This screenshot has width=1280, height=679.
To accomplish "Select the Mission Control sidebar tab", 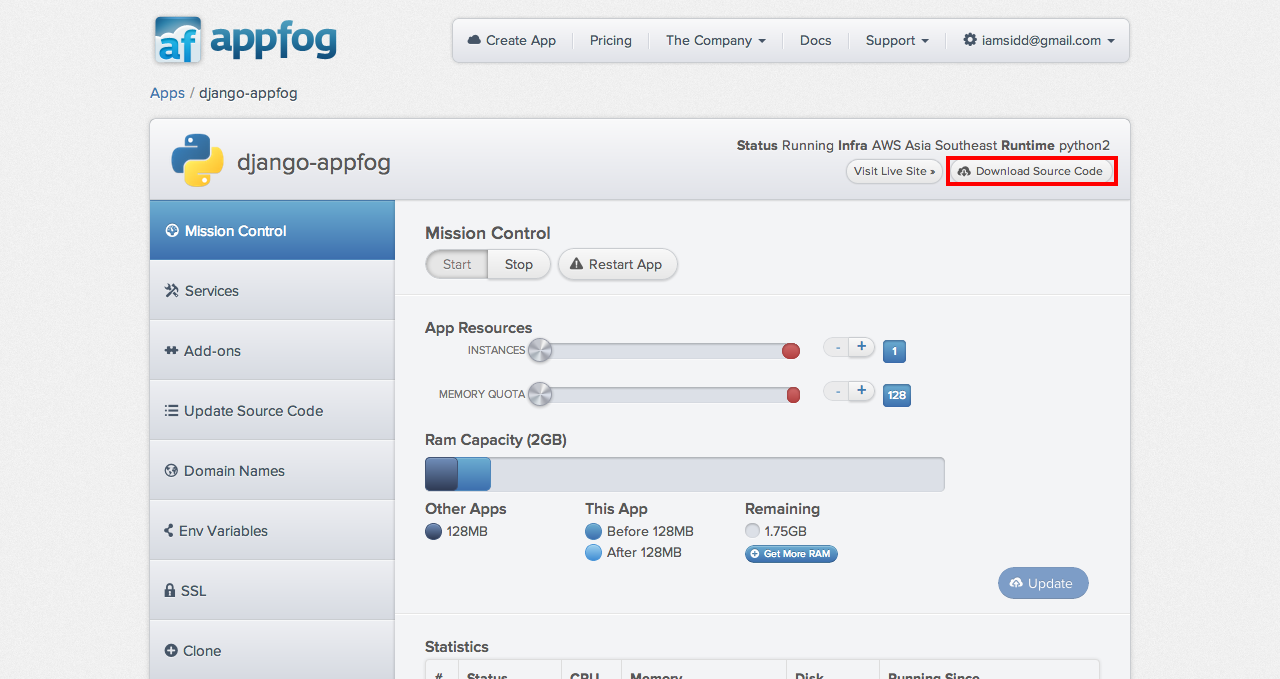I will tap(272, 230).
